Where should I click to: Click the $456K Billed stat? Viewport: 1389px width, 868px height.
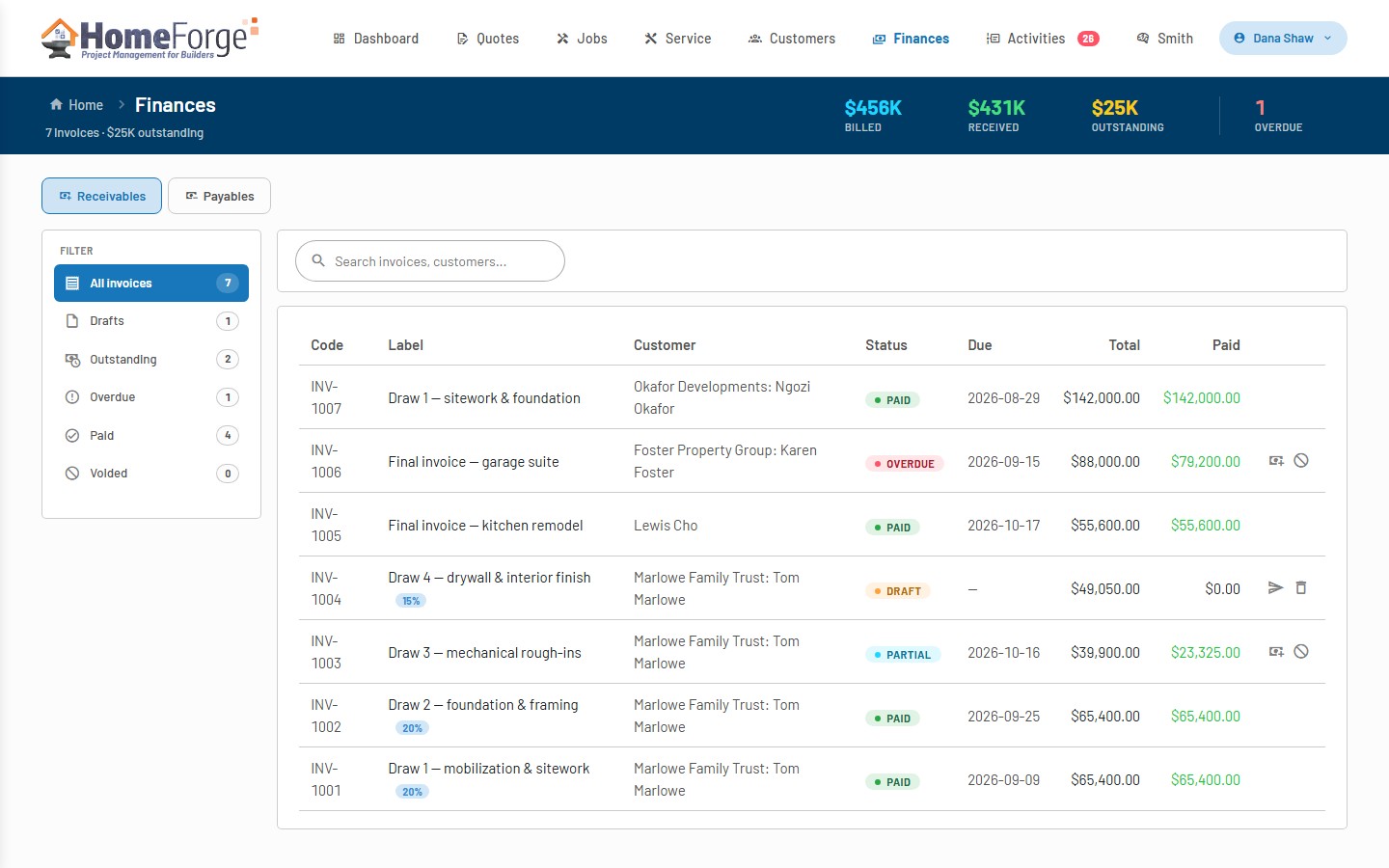[873, 115]
